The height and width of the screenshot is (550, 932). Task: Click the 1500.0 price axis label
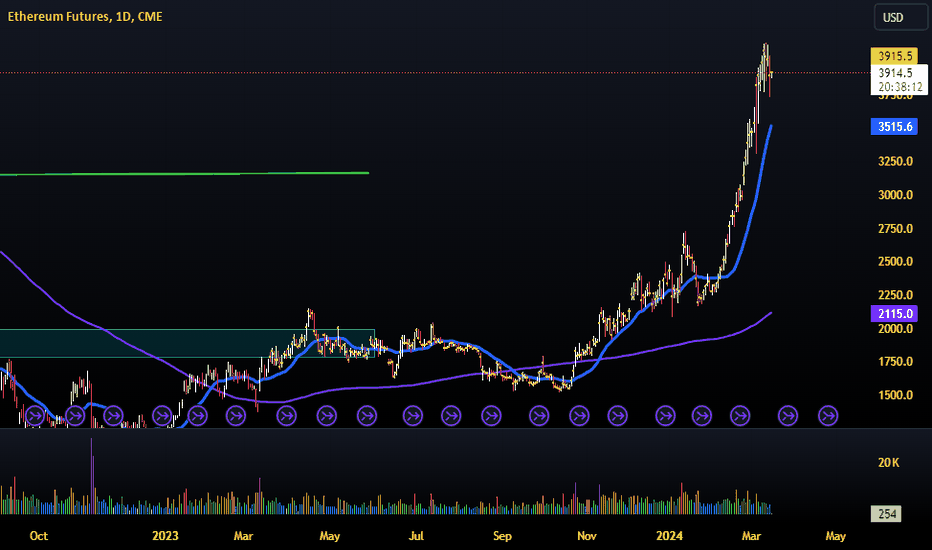tap(895, 395)
